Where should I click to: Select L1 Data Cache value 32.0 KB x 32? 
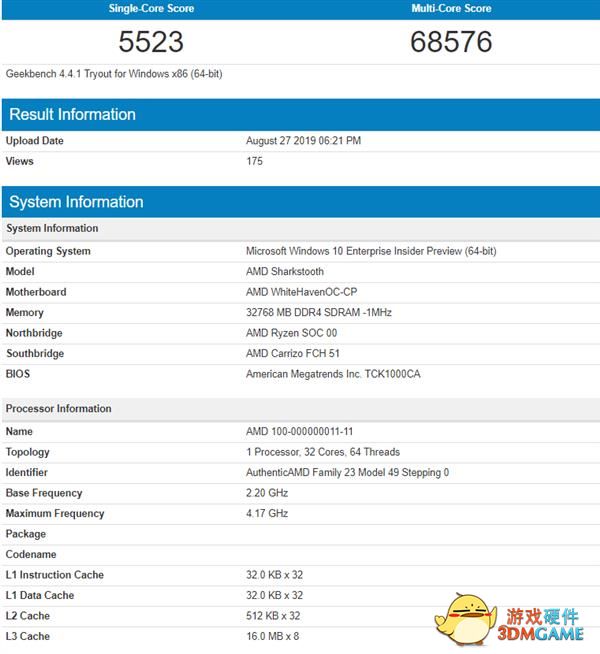(274, 595)
